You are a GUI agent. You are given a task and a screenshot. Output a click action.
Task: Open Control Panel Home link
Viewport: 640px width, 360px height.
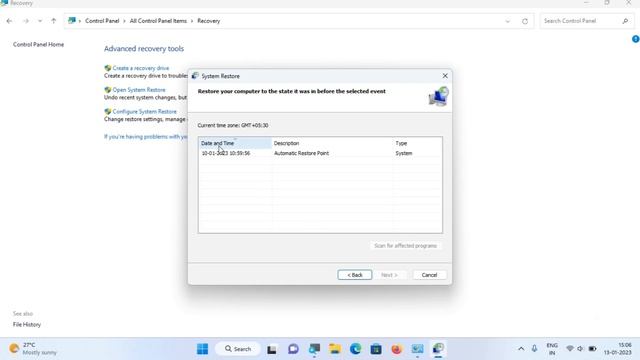(x=38, y=44)
